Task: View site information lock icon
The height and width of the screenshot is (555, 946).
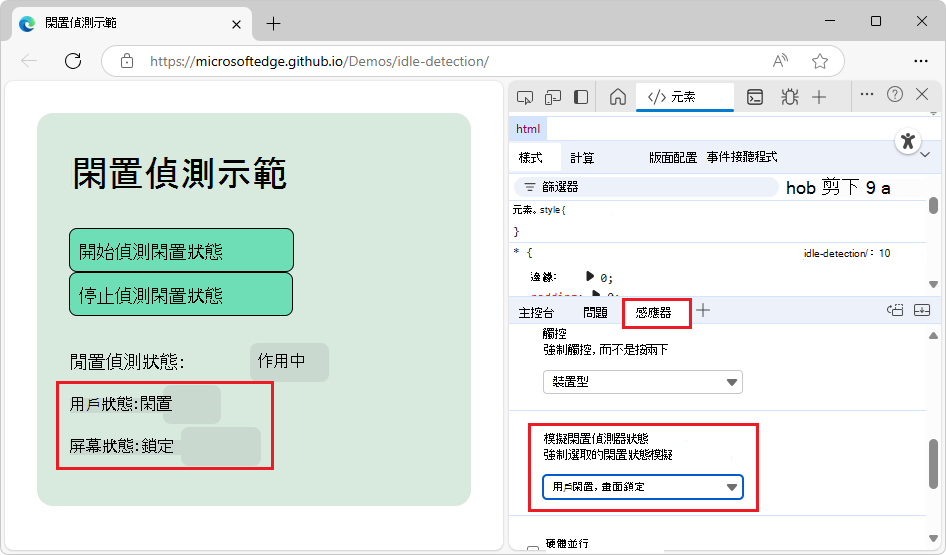Action: [127, 61]
